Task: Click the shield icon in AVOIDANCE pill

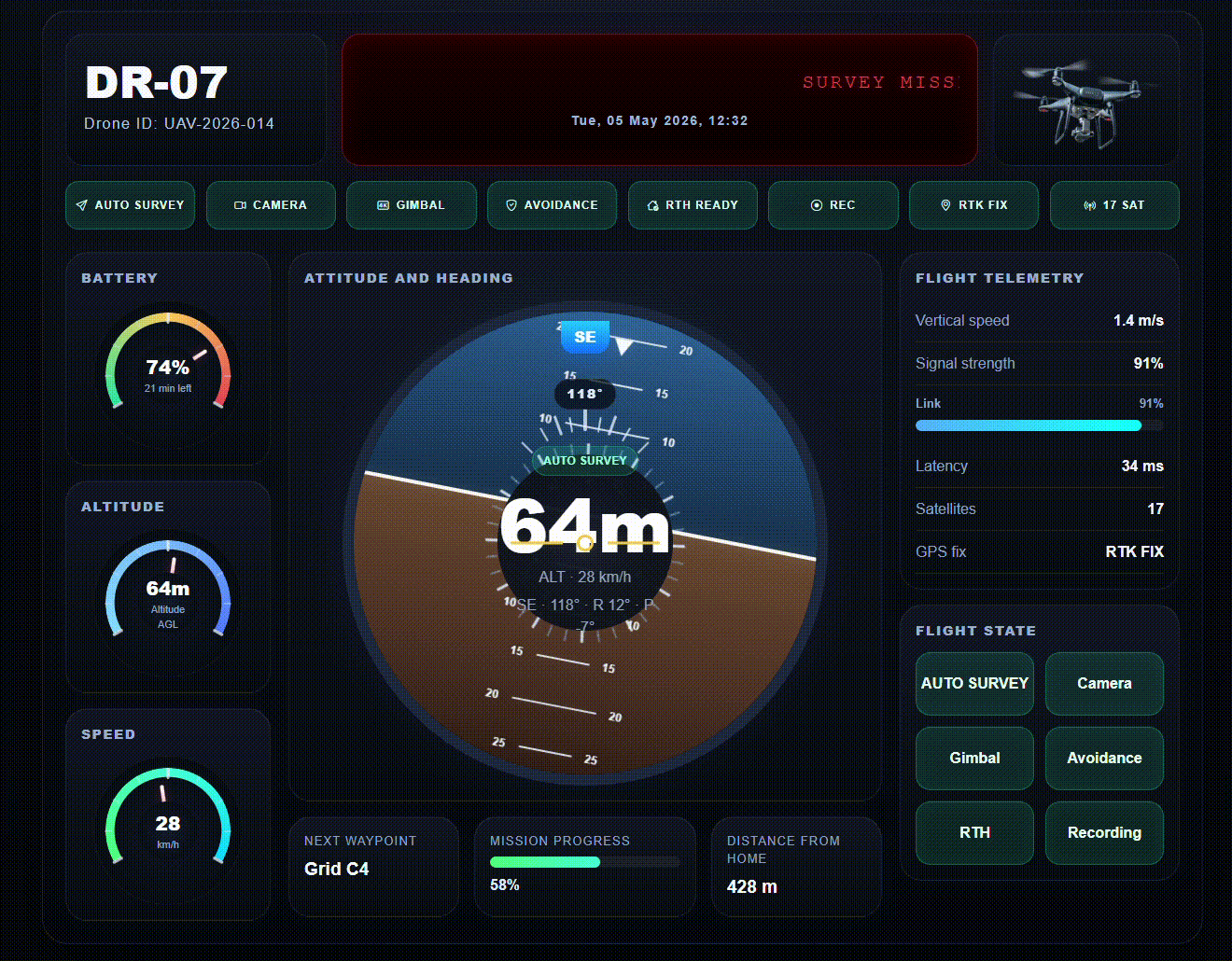Action: click(x=511, y=205)
